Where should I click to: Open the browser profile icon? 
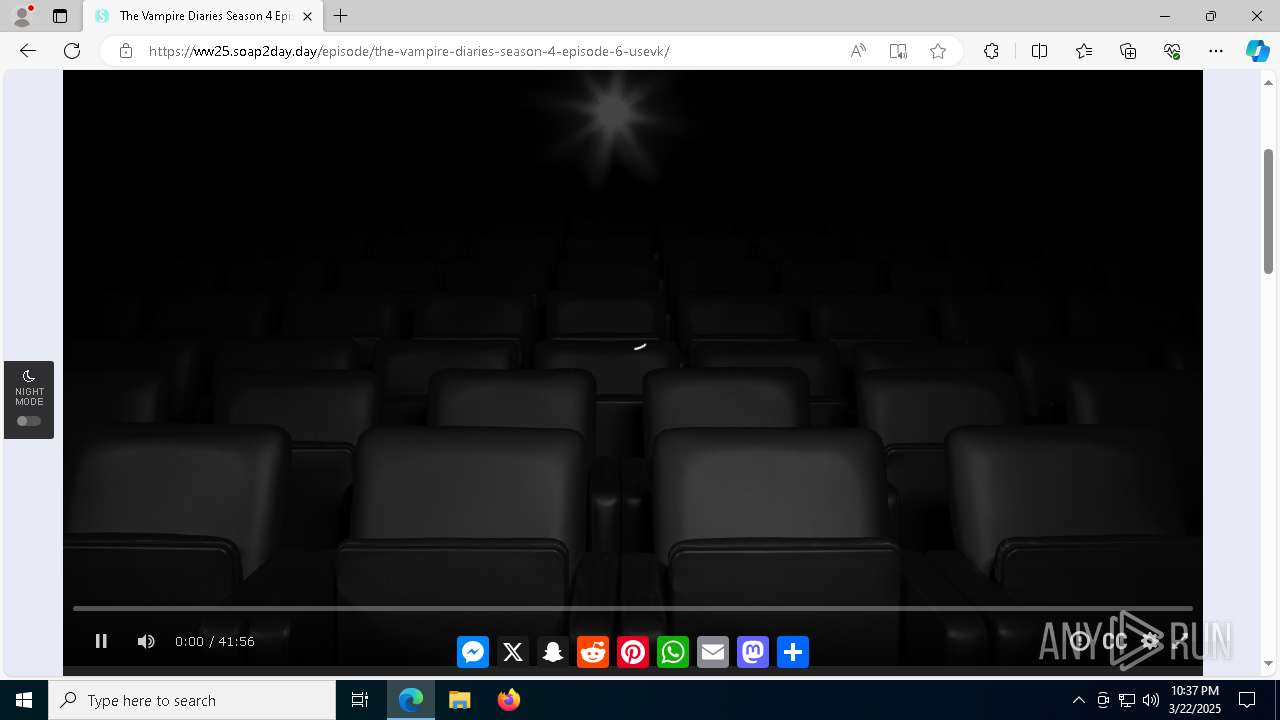[22, 16]
